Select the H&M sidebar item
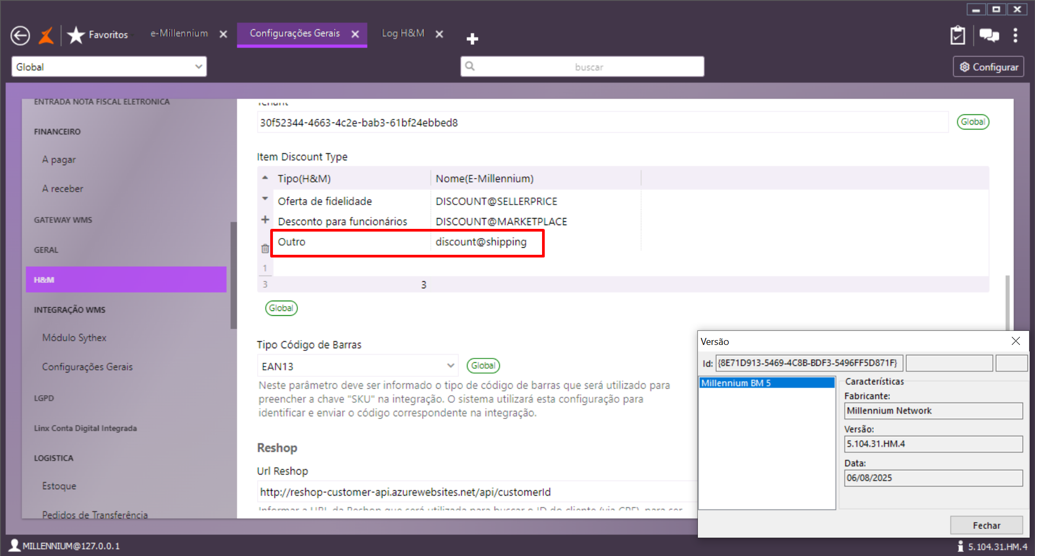 126,280
